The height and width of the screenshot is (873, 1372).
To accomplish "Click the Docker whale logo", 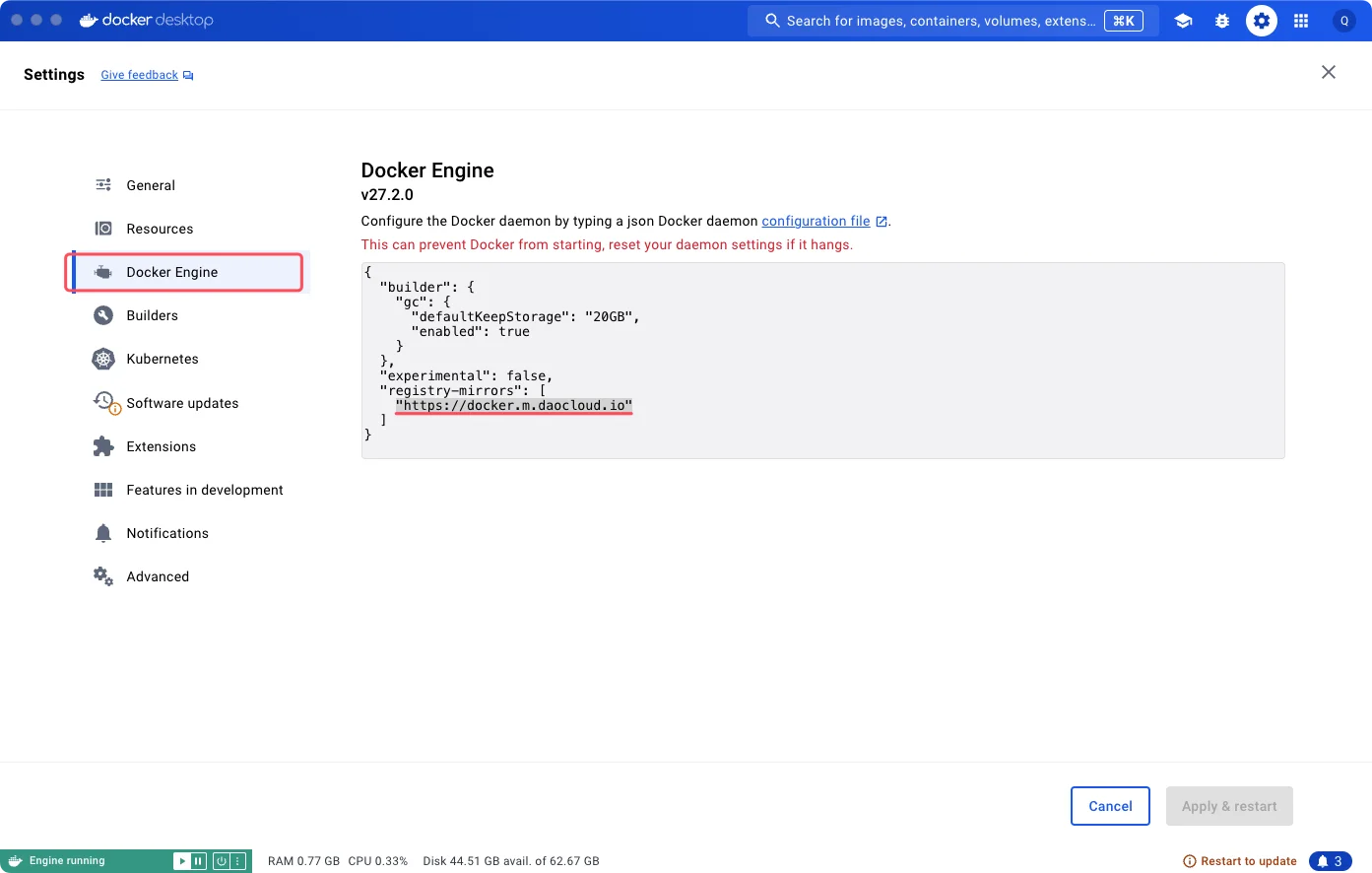I will (x=89, y=19).
